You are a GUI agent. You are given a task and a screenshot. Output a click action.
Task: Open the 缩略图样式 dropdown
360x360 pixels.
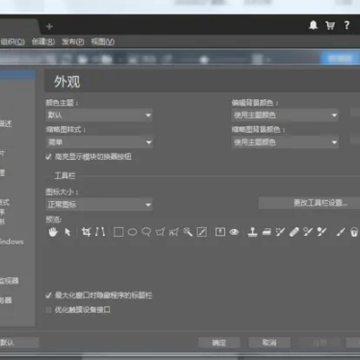[x=99, y=142]
